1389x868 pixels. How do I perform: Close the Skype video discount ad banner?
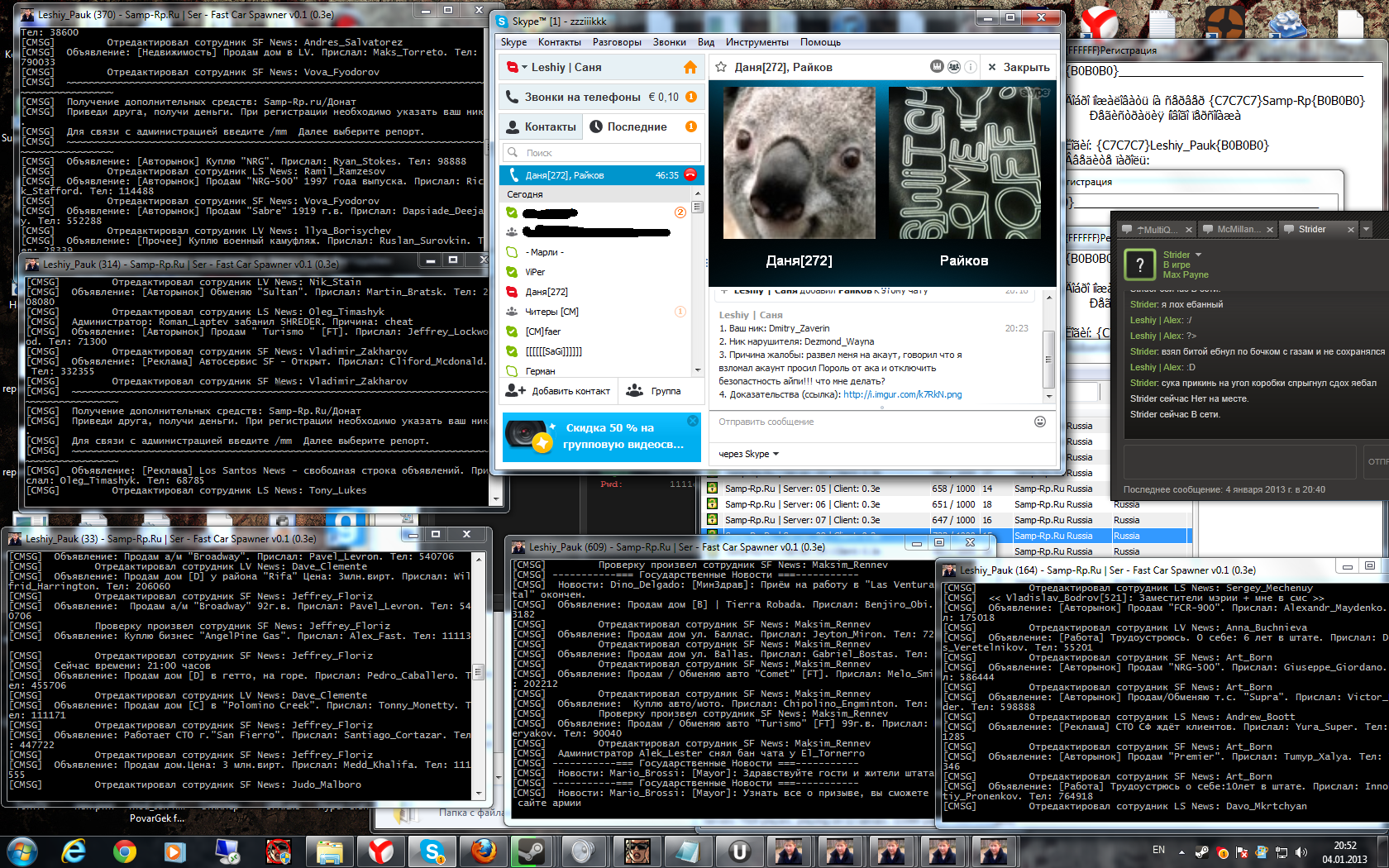[693, 421]
